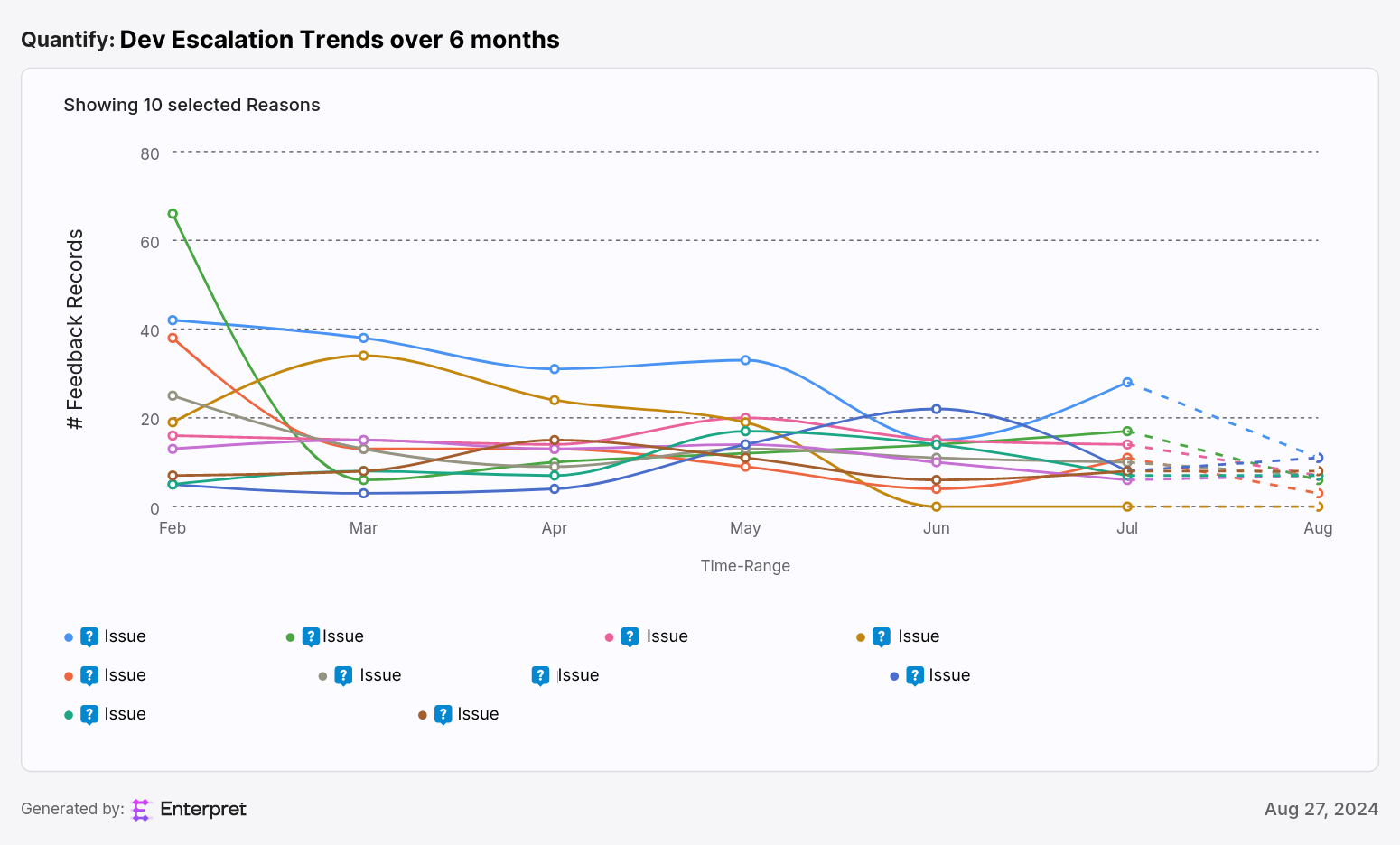Click the question icon next to the pink legend dot
Image resolution: width=1400 pixels, height=845 pixels.
630,637
